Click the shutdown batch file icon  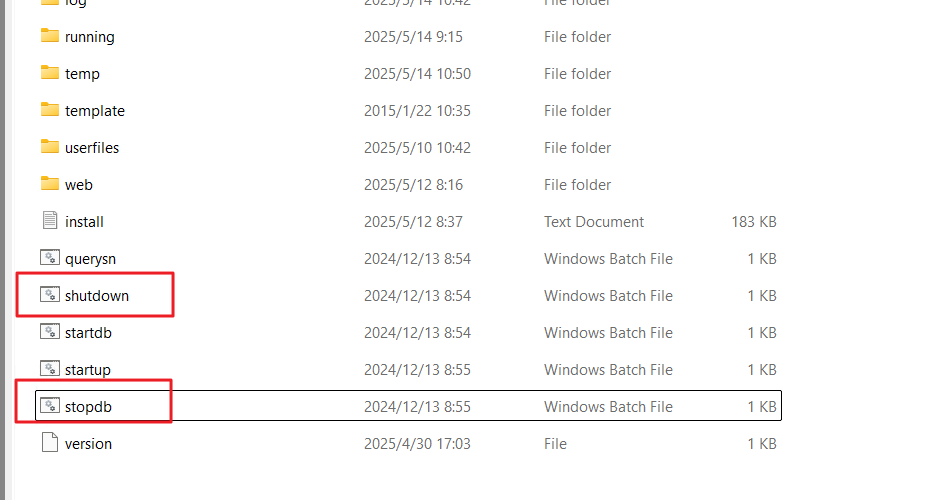pos(49,294)
